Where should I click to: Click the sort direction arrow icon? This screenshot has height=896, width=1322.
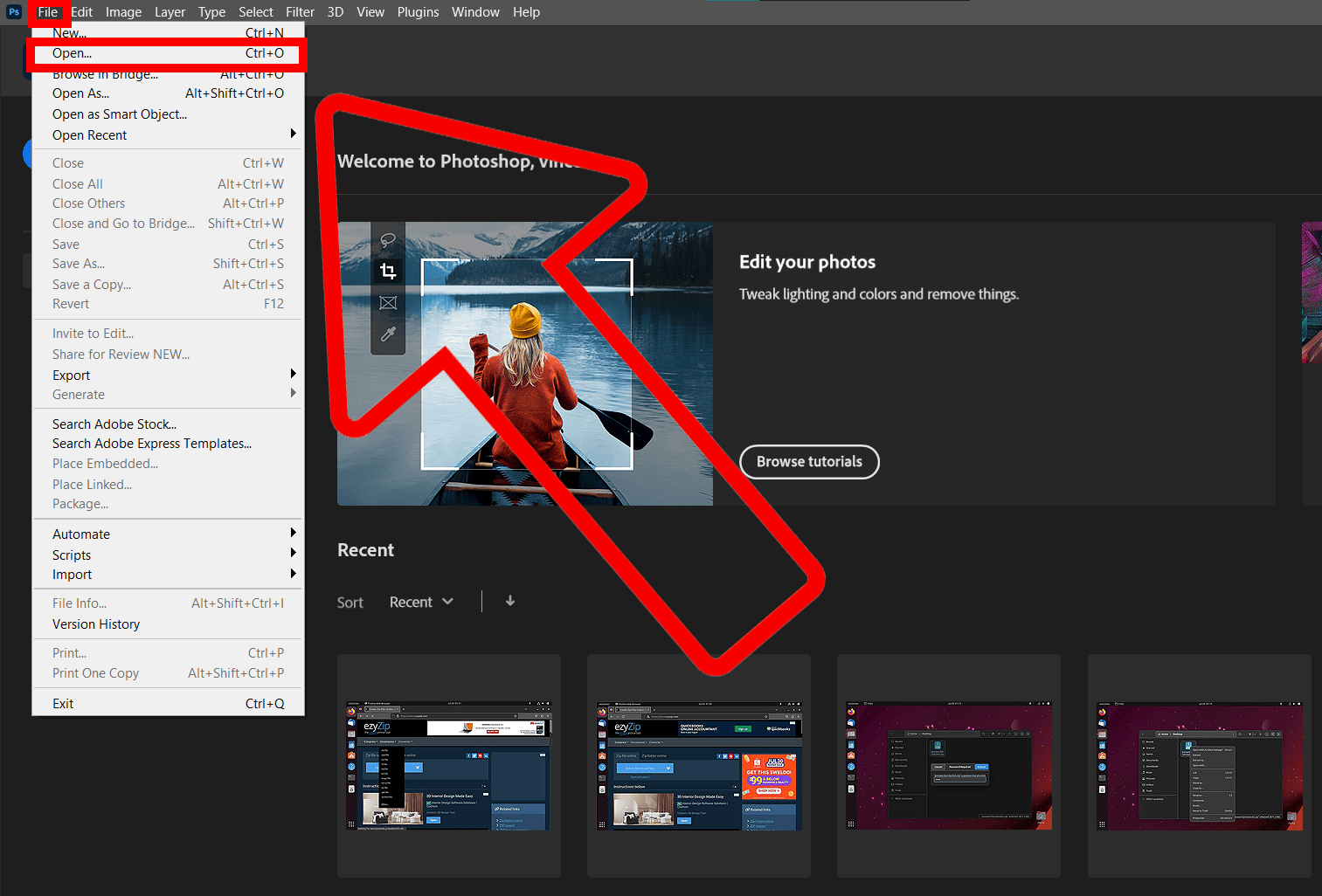[x=510, y=601]
